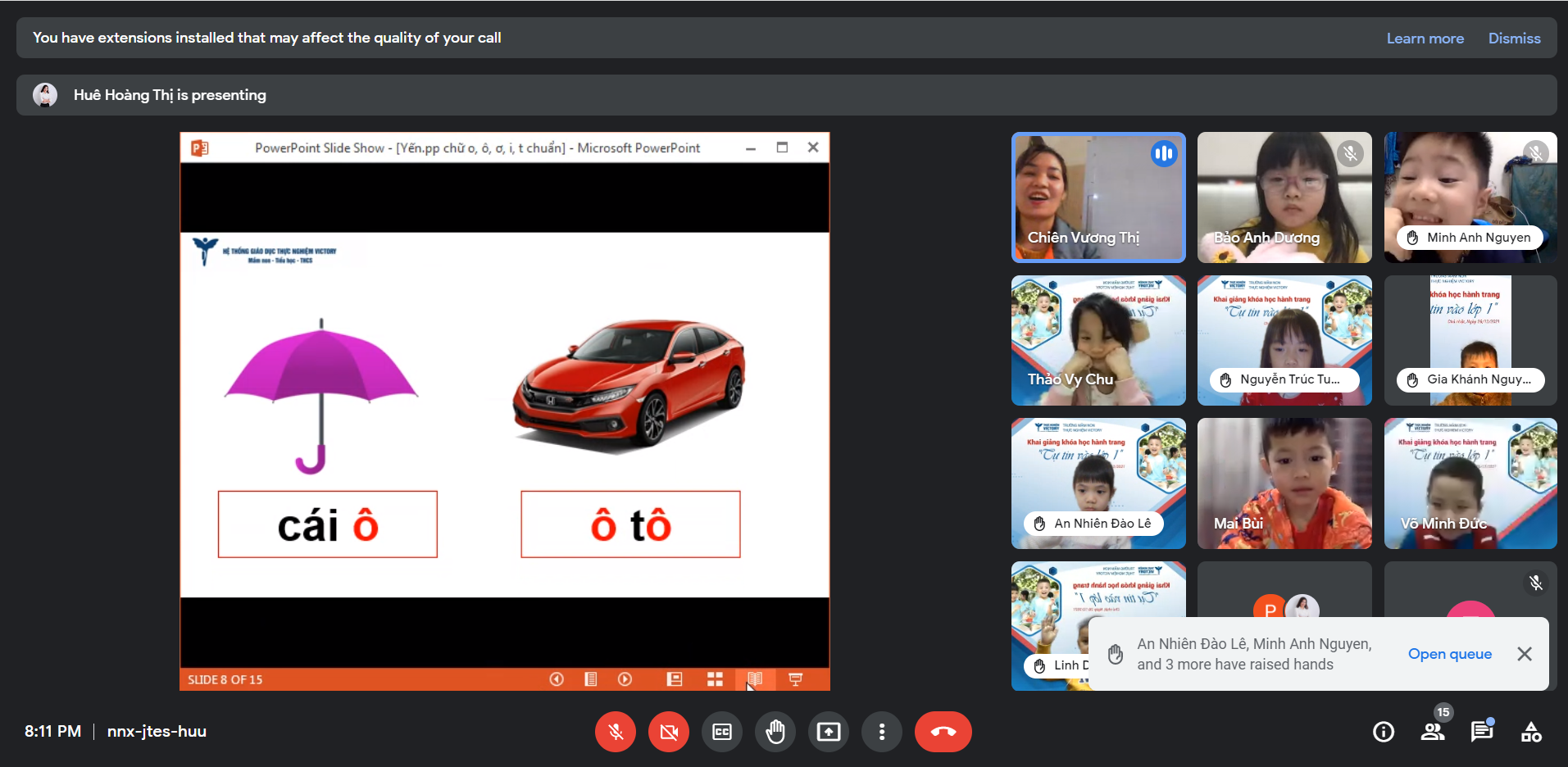Open the activities shapes icon
Screen dimensions: 1568x767
click(1531, 732)
